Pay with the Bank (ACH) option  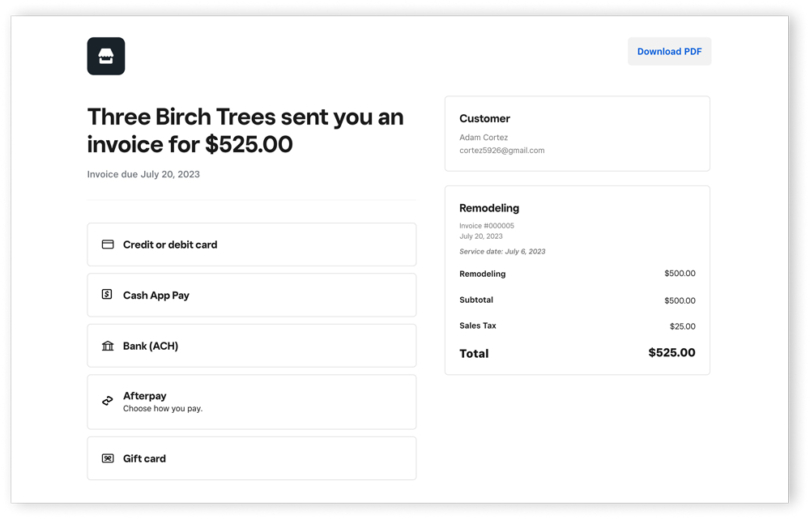click(x=251, y=346)
